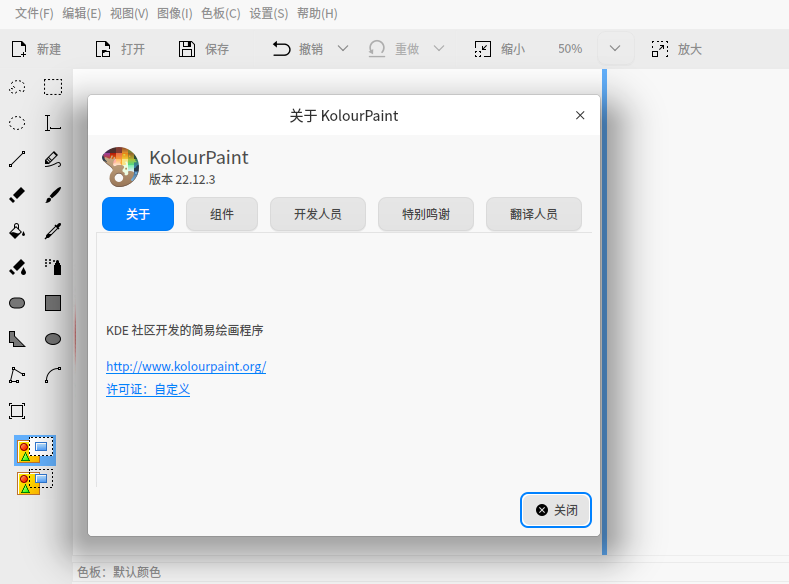Pick the flood fill bucket tool
This screenshot has height=584, width=789.
coord(17,231)
